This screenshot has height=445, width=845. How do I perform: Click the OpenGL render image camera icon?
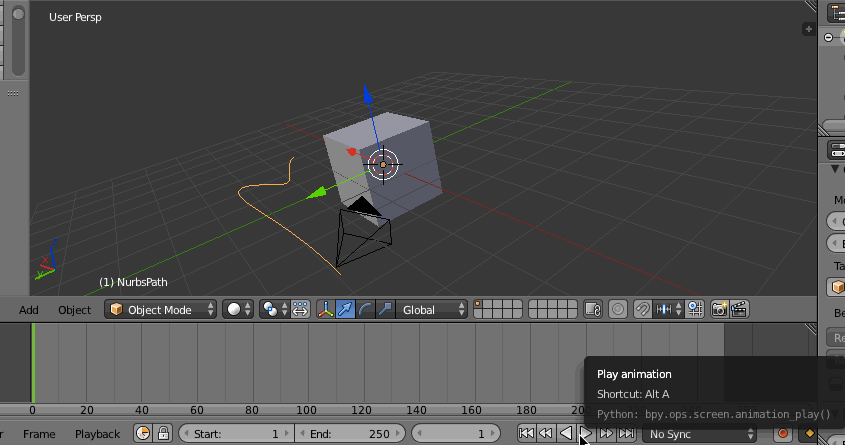pyautogui.click(x=719, y=310)
